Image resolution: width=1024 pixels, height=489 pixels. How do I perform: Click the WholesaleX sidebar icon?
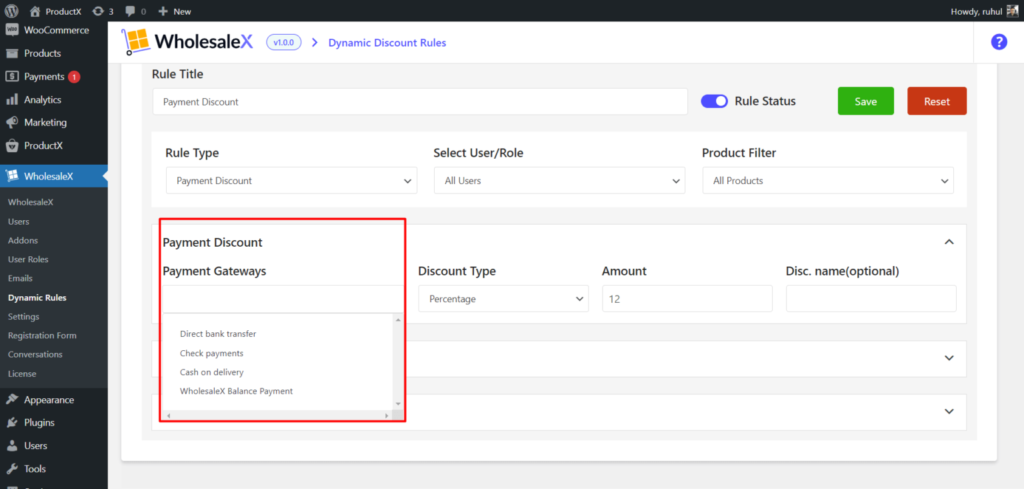12,176
